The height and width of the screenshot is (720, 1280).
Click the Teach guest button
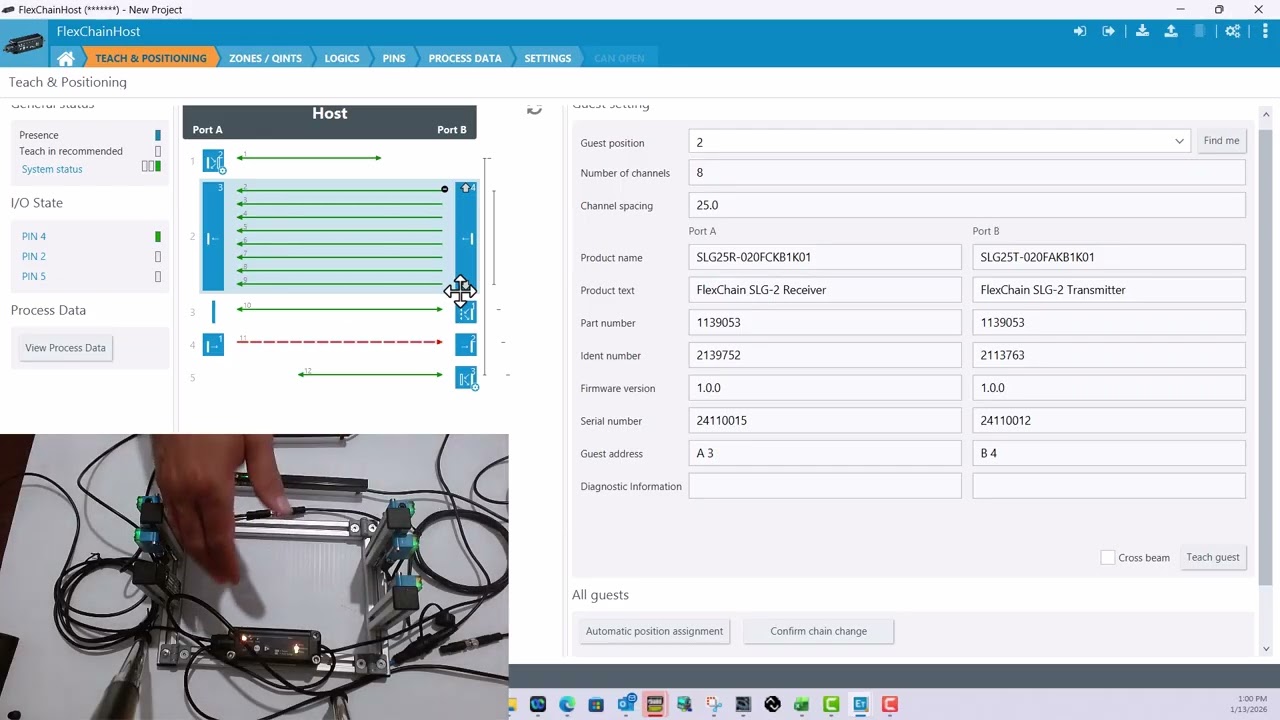coord(1212,557)
